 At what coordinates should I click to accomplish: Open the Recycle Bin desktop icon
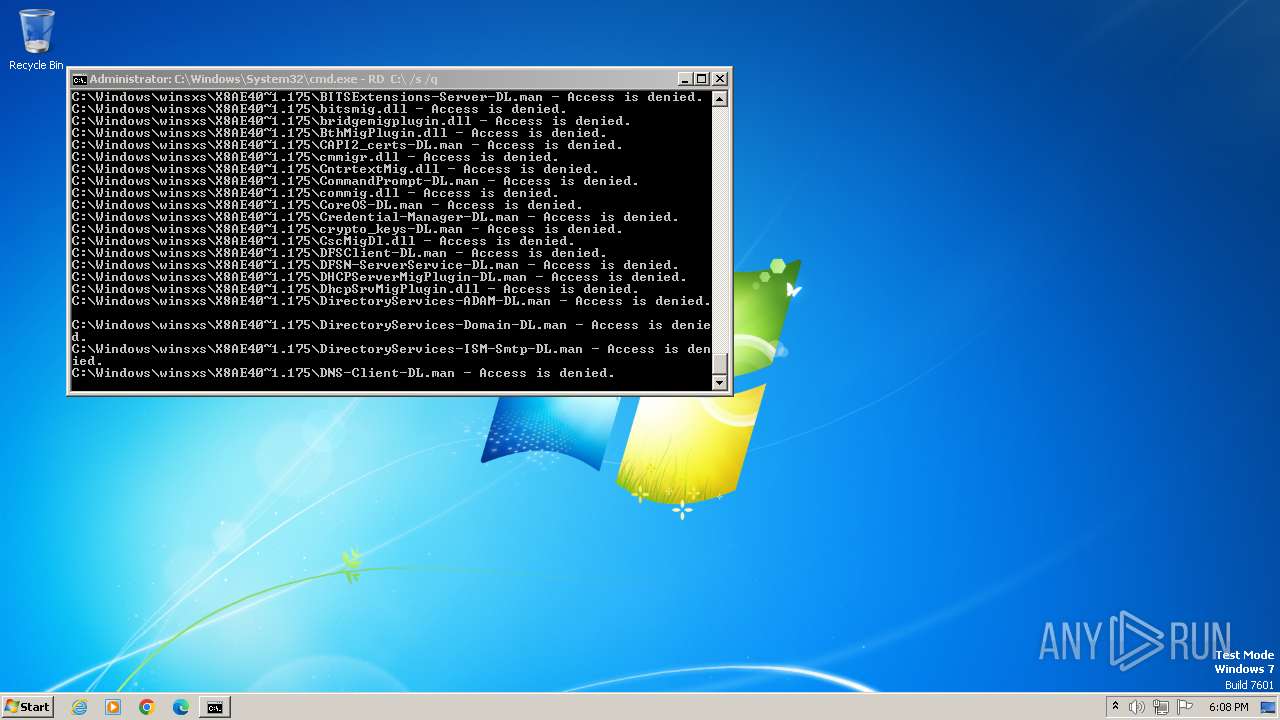click(x=36, y=40)
